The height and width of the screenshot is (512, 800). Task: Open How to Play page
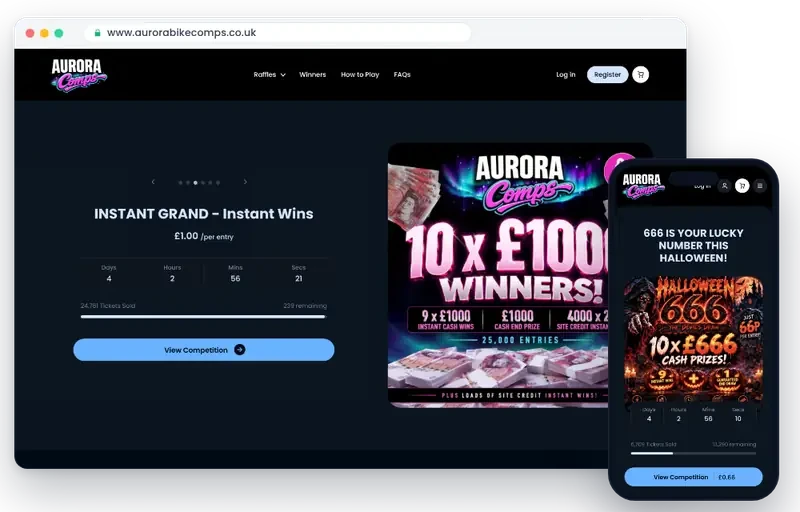pos(360,74)
